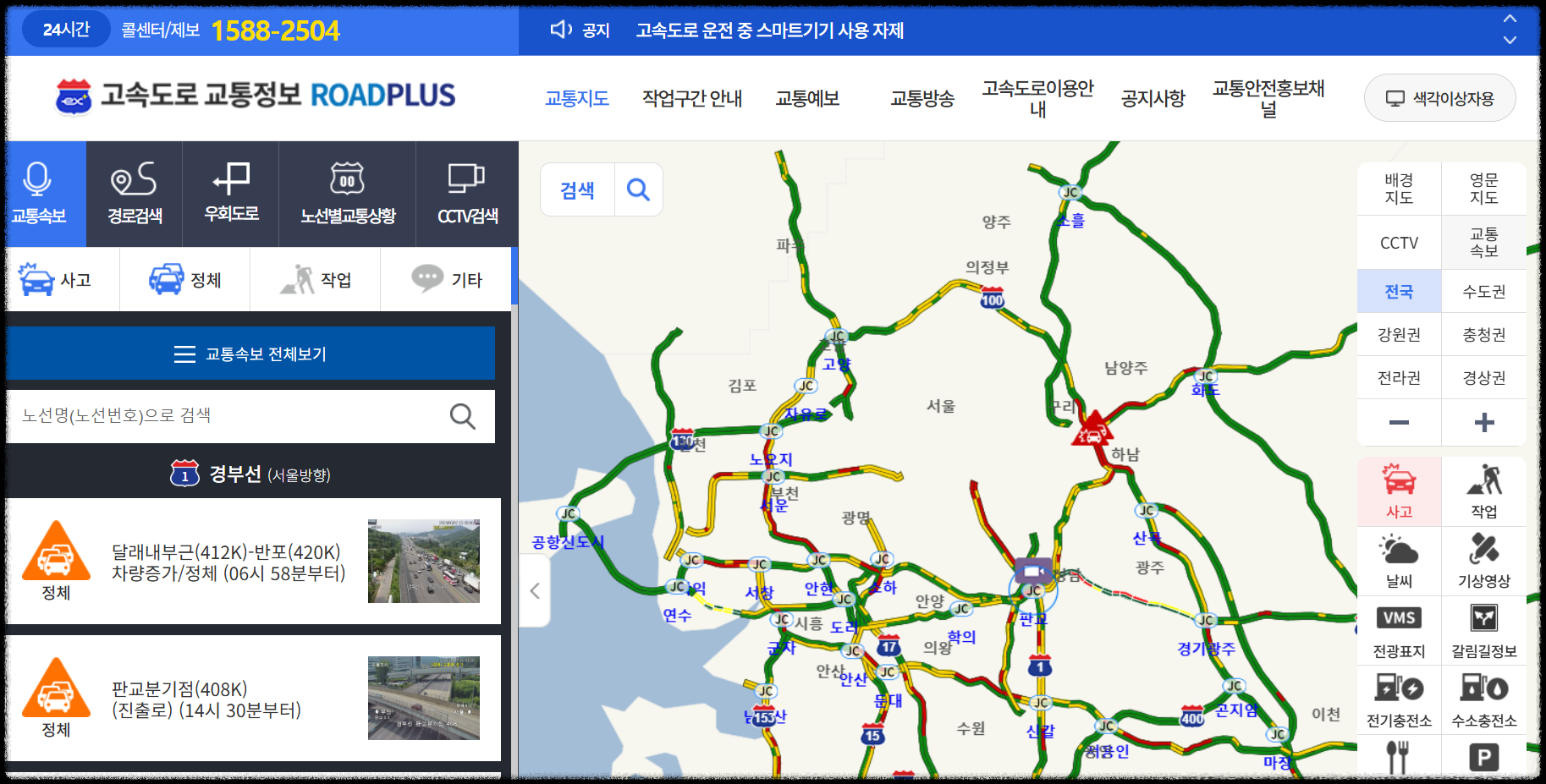Toggle 전기충전소 EV charger icon
The width and height of the screenshot is (1546, 784).
point(1399,700)
